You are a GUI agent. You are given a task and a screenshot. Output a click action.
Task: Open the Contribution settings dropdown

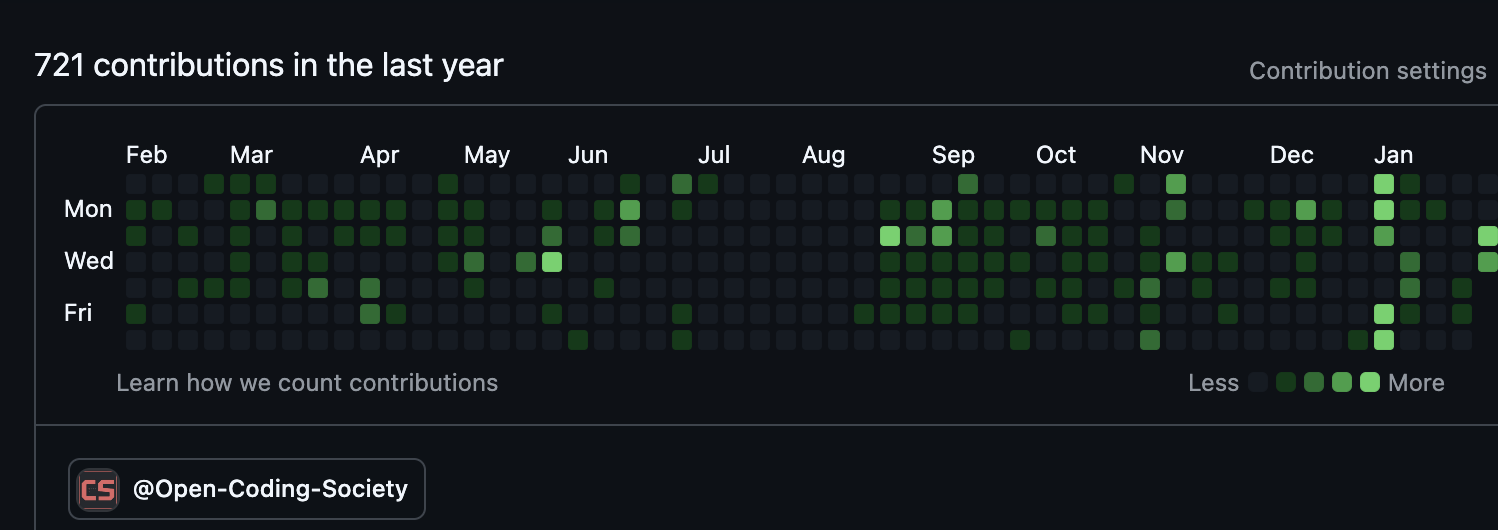(x=1367, y=71)
